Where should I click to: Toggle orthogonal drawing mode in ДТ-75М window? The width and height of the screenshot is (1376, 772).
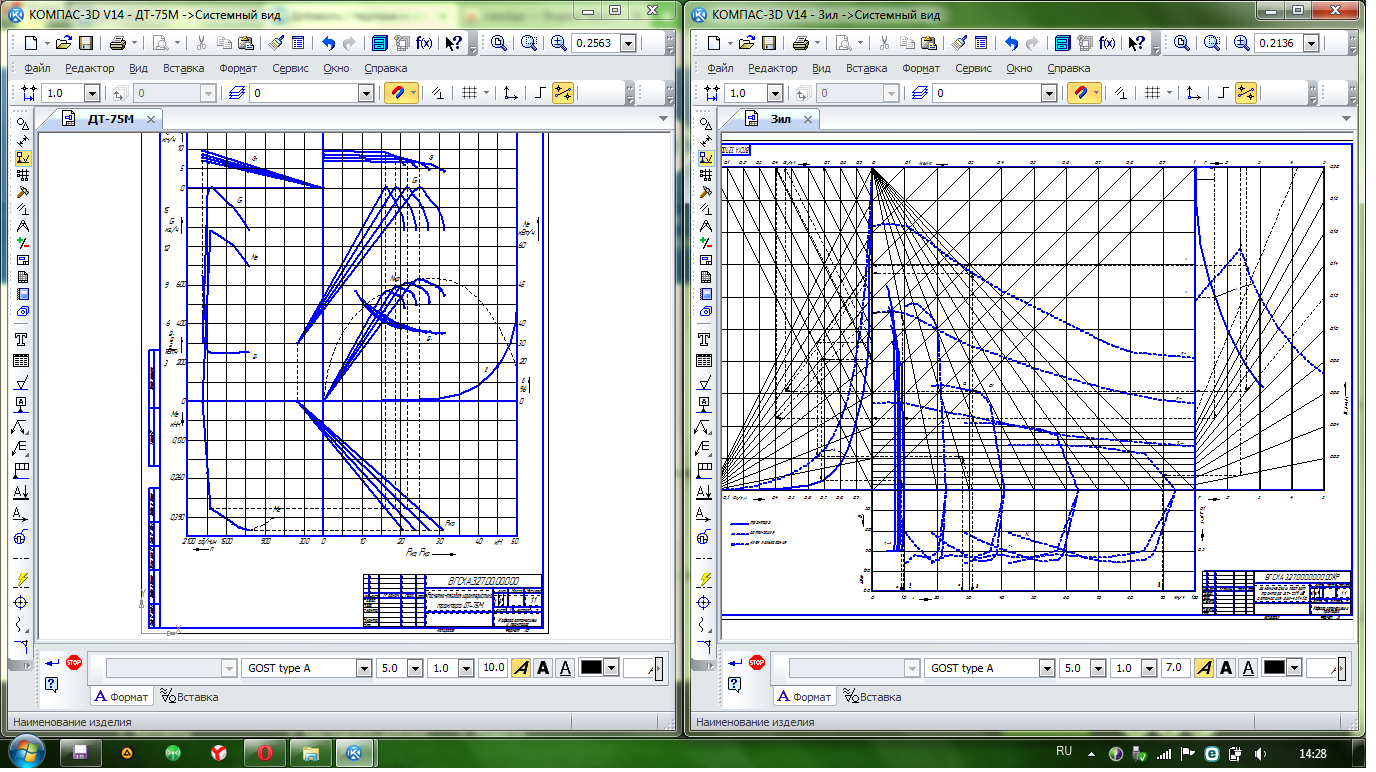click(x=540, y=92)
